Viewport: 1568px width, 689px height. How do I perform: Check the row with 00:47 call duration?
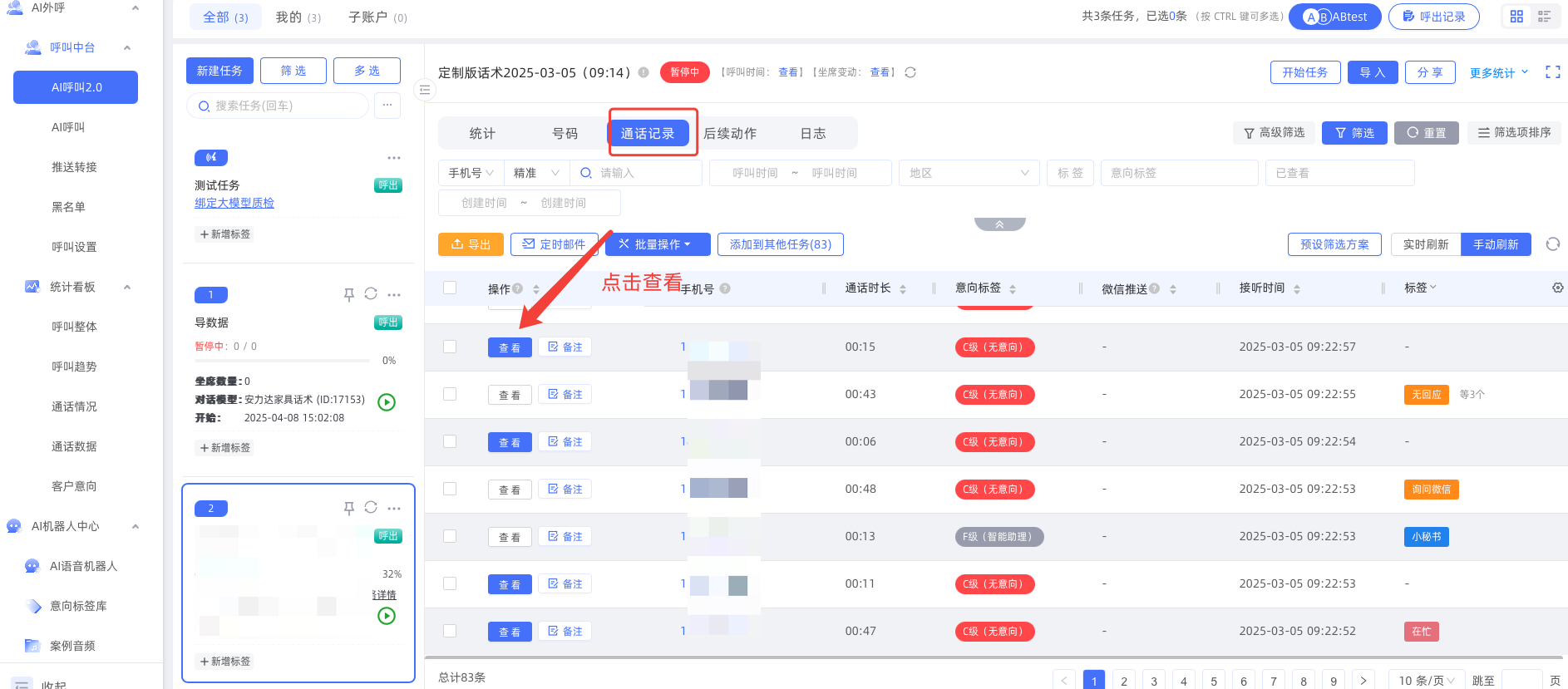click(450, 631)
